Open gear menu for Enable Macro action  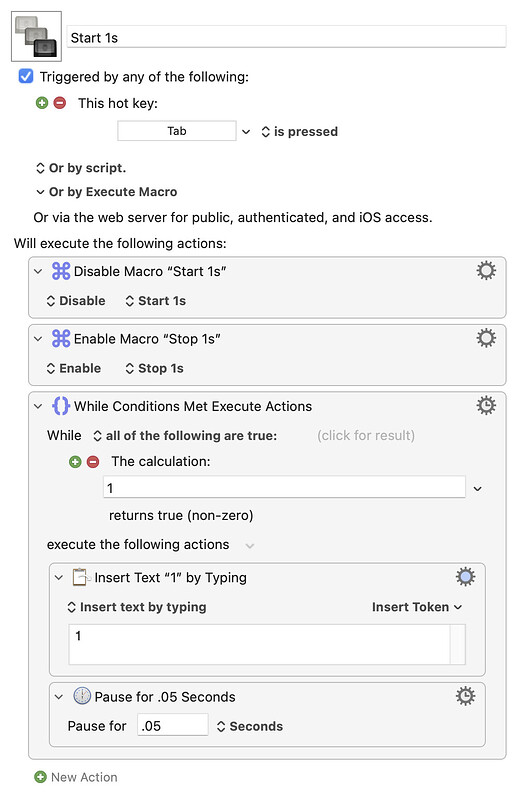(486, 338)
